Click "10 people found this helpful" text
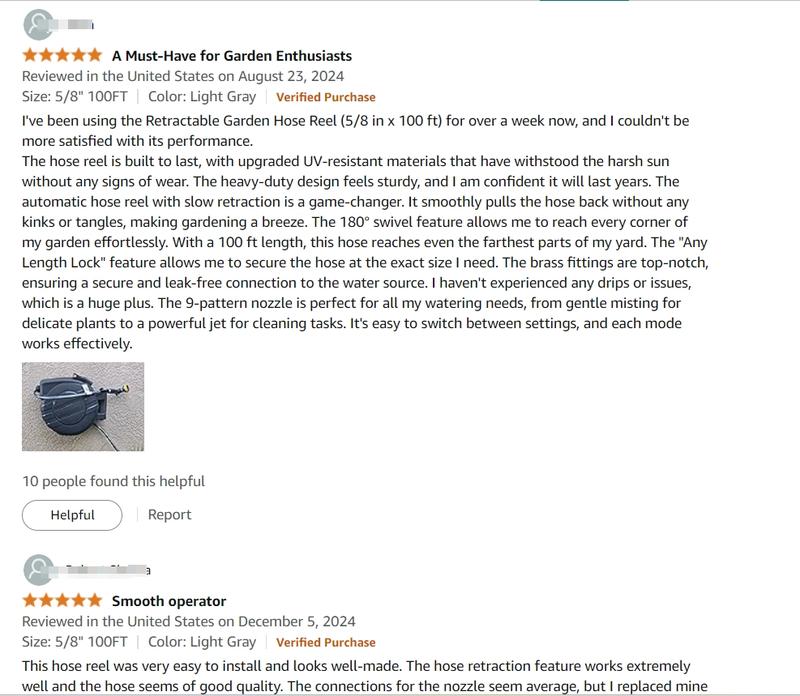This screenshot has width=800, height=696. pos(113,481)
